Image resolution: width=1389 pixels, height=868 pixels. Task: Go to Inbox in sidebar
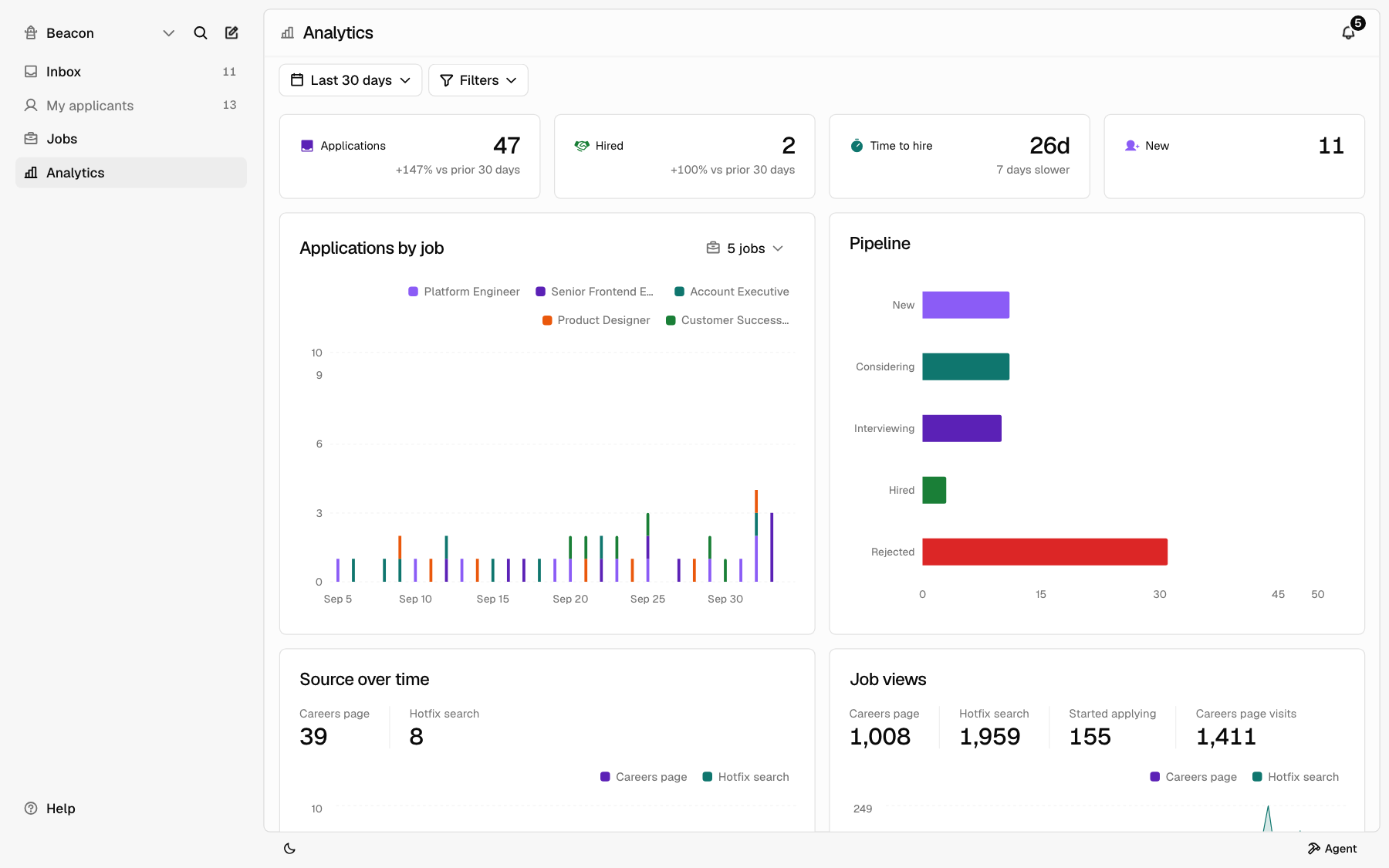pos(131,72)
